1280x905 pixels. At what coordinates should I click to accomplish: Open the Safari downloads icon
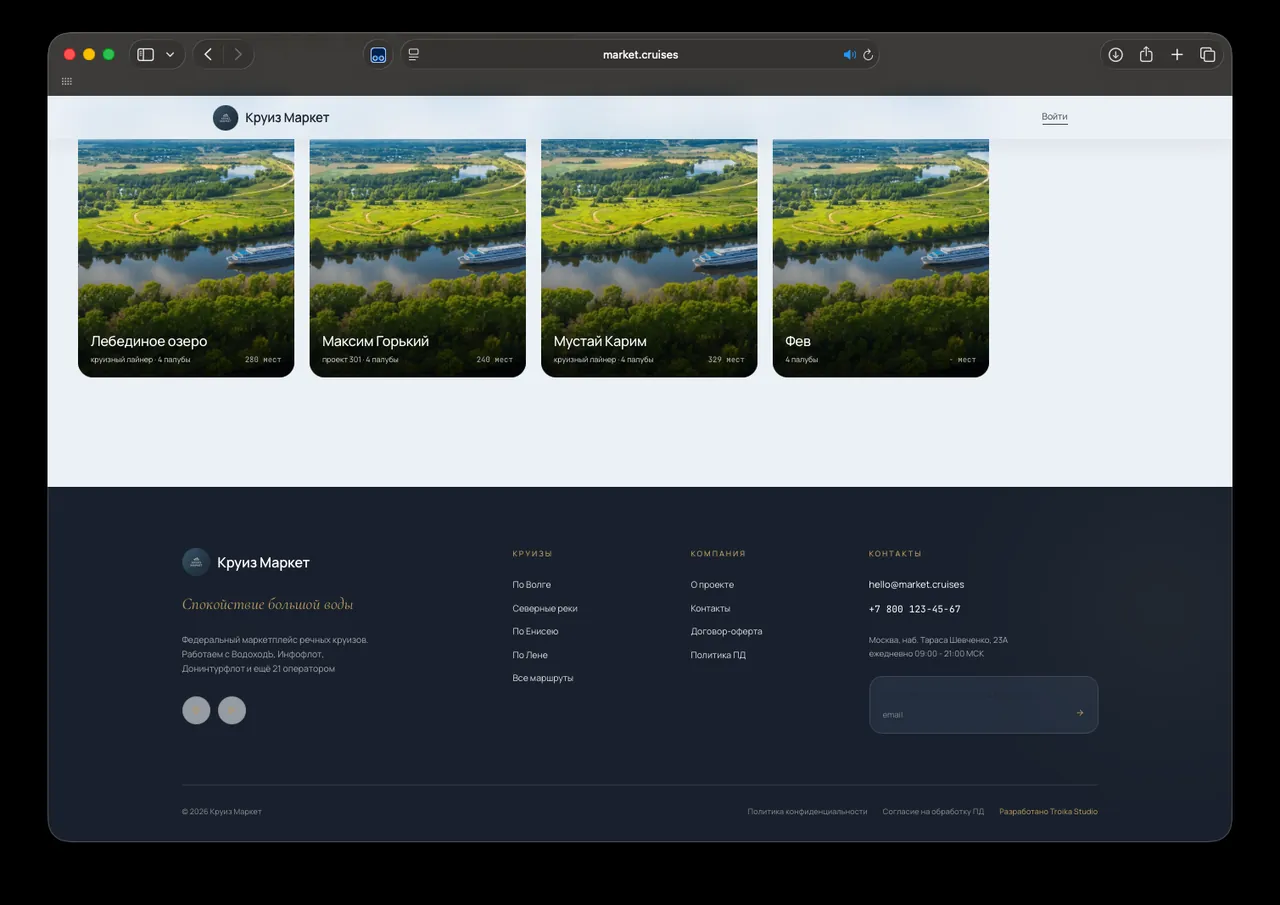click(x=1115, y=54)
